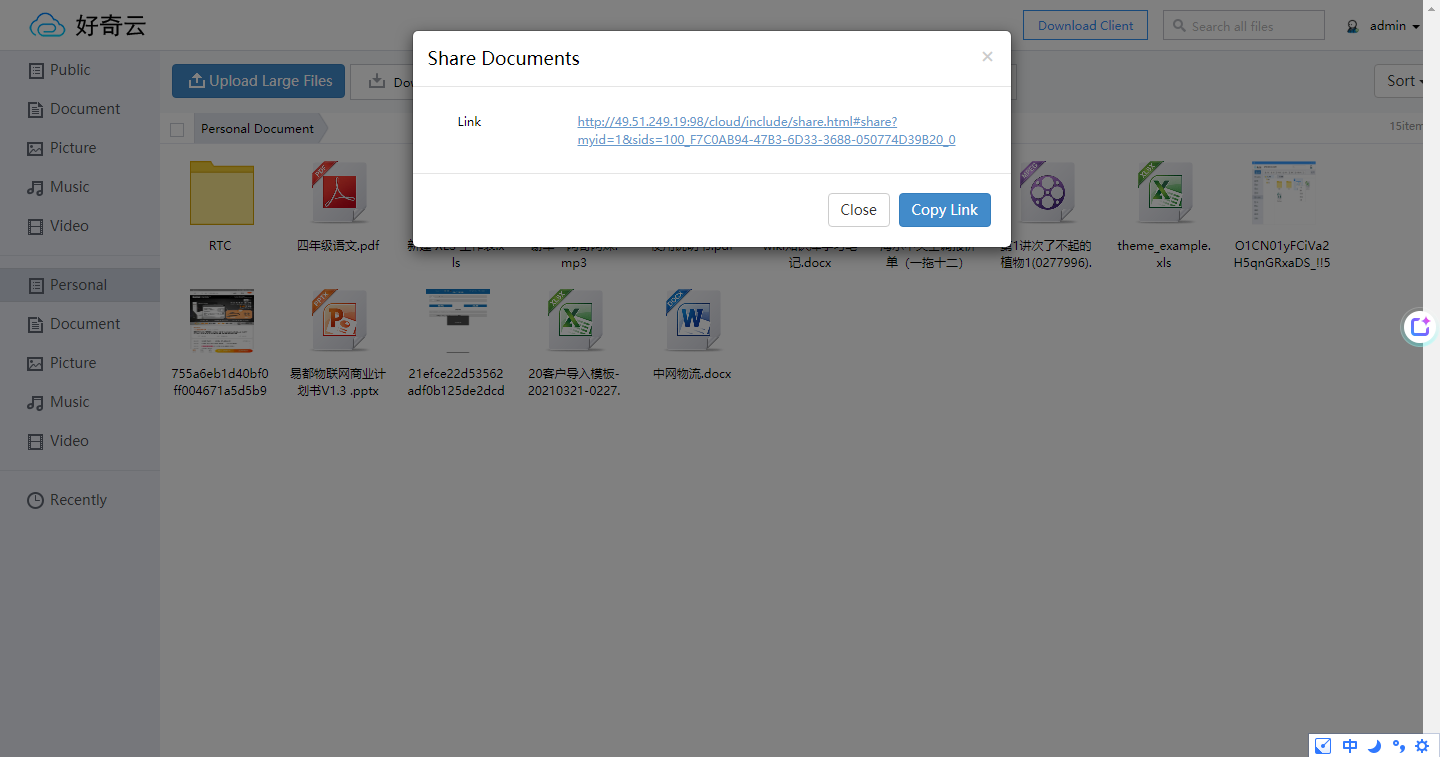Open the 易都物联网商业计划书 pptx icon

pyautogui.click(x=339, y=321)
